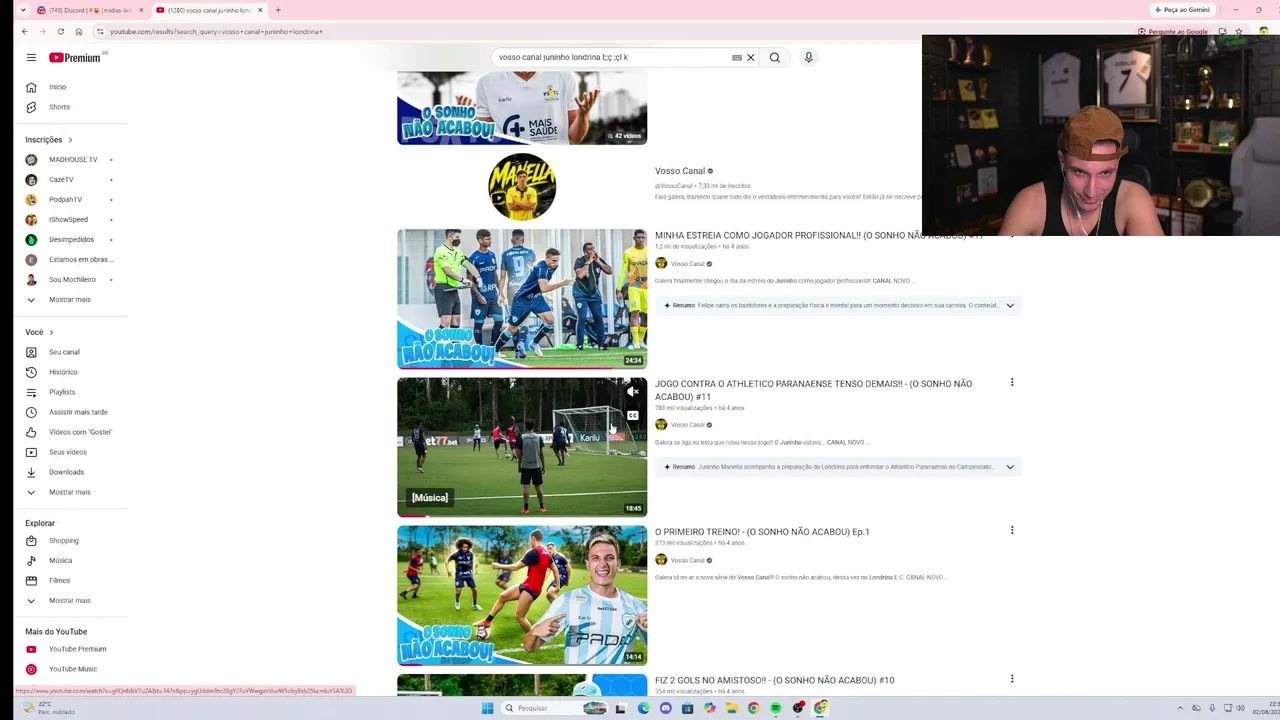Open Spotify from the taskbar
Image resolution: width=1280 pixels, height=720 pixels.
click(776, 708)
